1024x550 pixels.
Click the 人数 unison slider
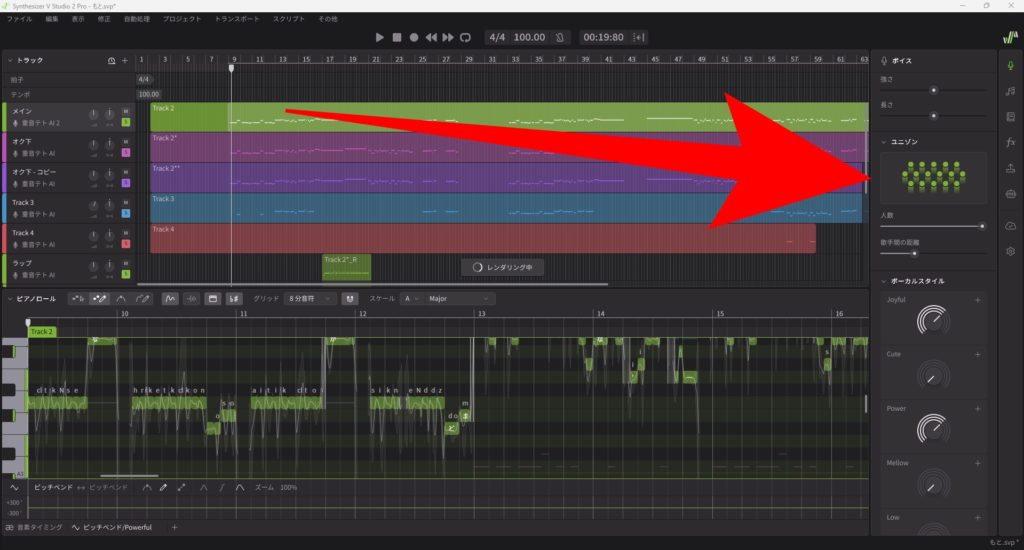coord(932,226)
